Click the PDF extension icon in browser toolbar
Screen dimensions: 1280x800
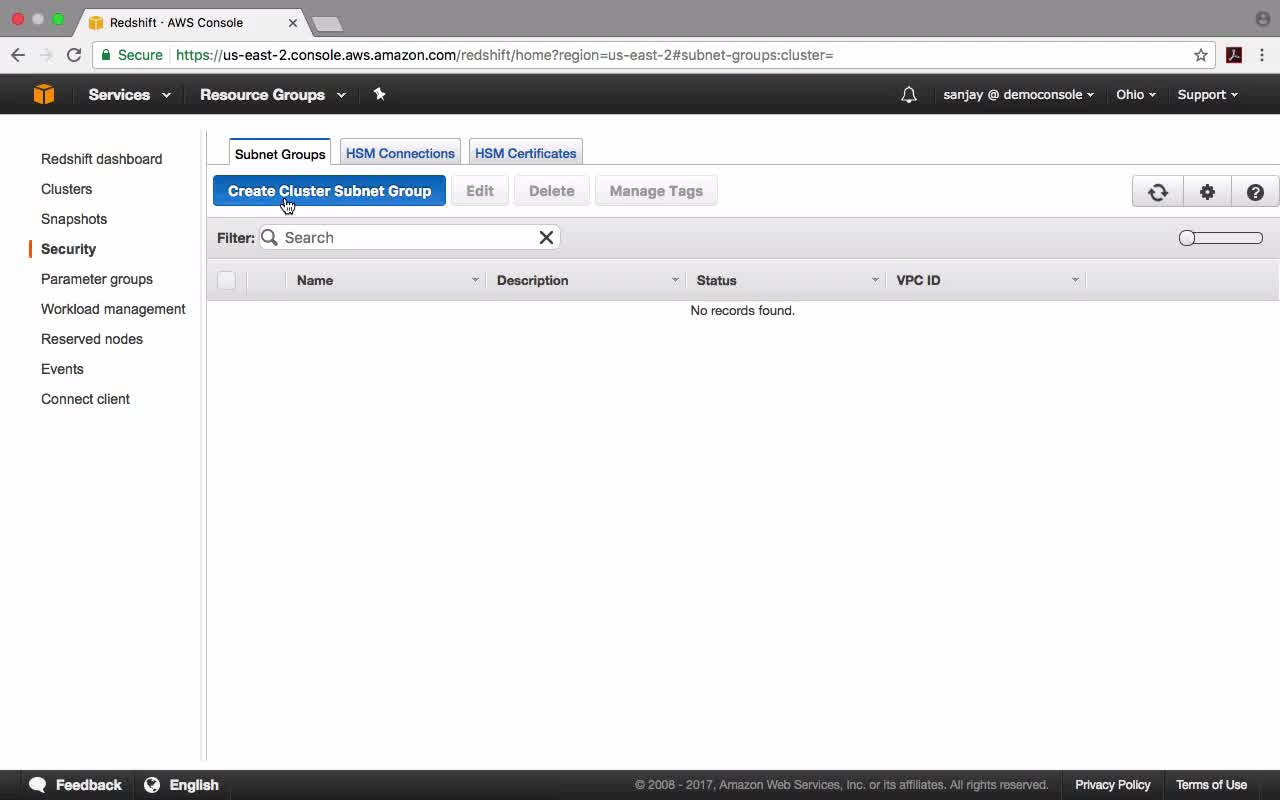[x=1234, y=55]
